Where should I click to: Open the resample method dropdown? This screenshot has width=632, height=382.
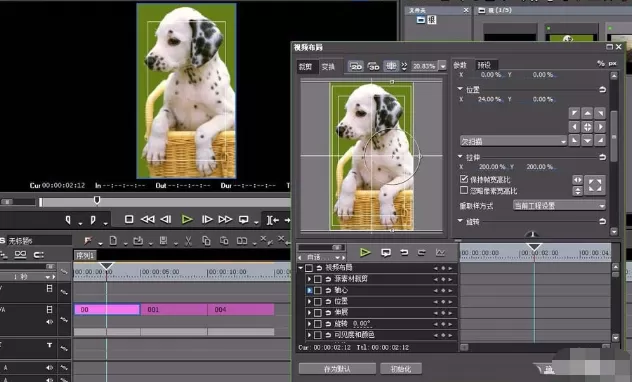[x=559, y=206]
